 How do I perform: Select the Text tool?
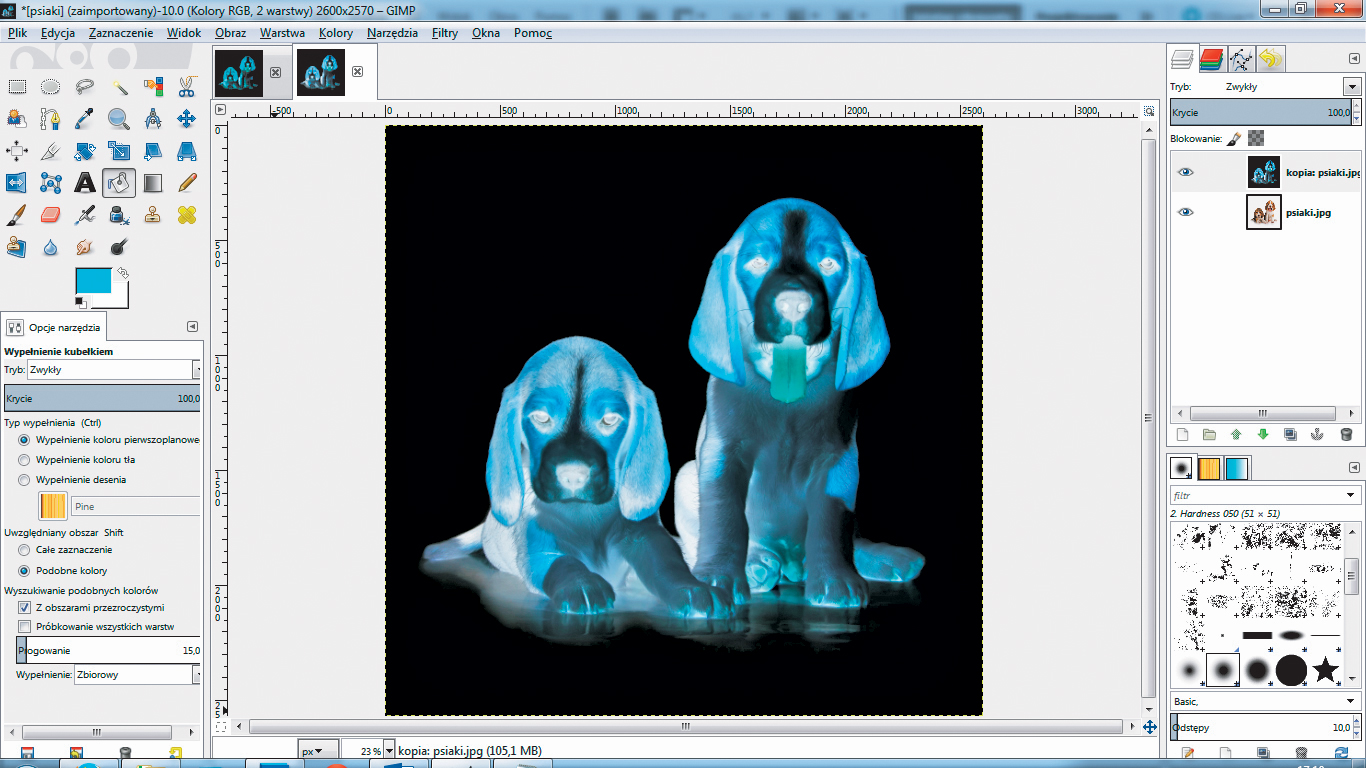[x=85, y=183]
